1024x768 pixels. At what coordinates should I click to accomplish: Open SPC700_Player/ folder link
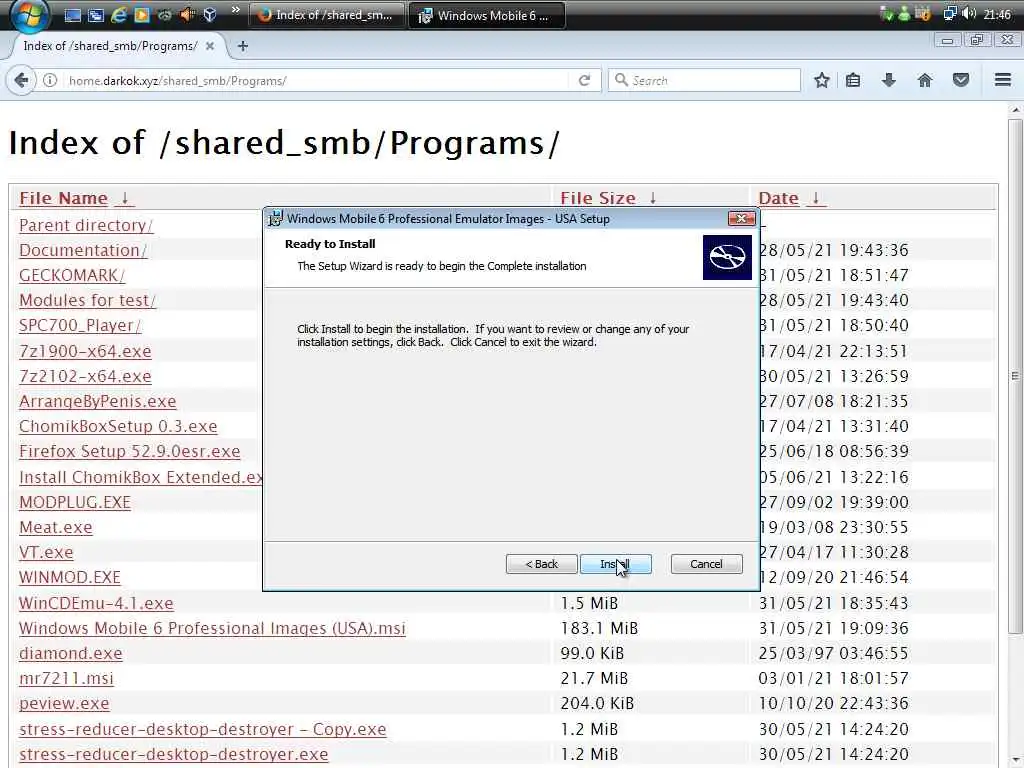[80, 325]
